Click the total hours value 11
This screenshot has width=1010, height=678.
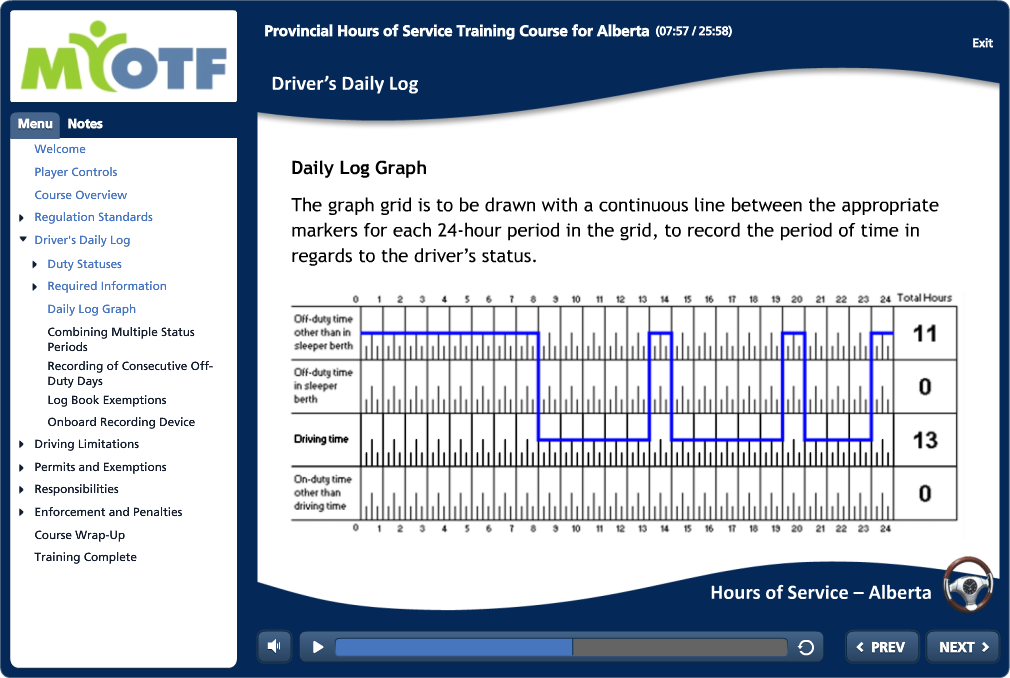point(925,334)
